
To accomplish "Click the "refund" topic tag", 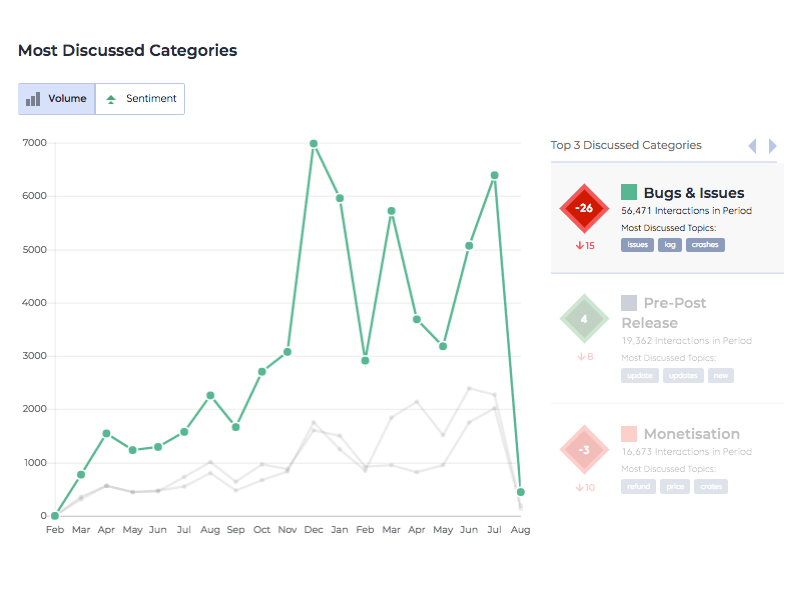I will click(x=637, y=487).
